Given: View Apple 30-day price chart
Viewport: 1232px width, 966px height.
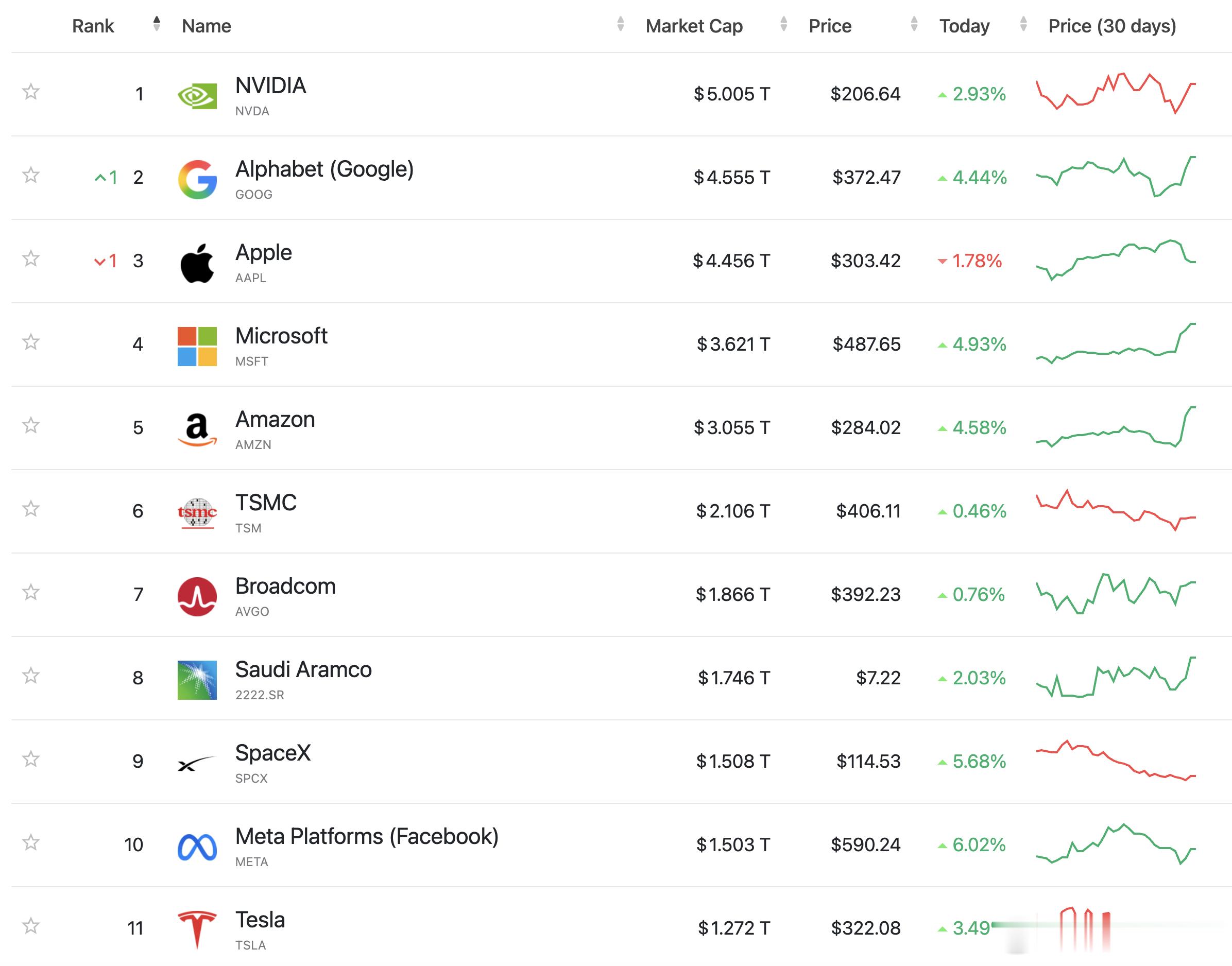Looking at the screenshot, I should coord(1116,260).
